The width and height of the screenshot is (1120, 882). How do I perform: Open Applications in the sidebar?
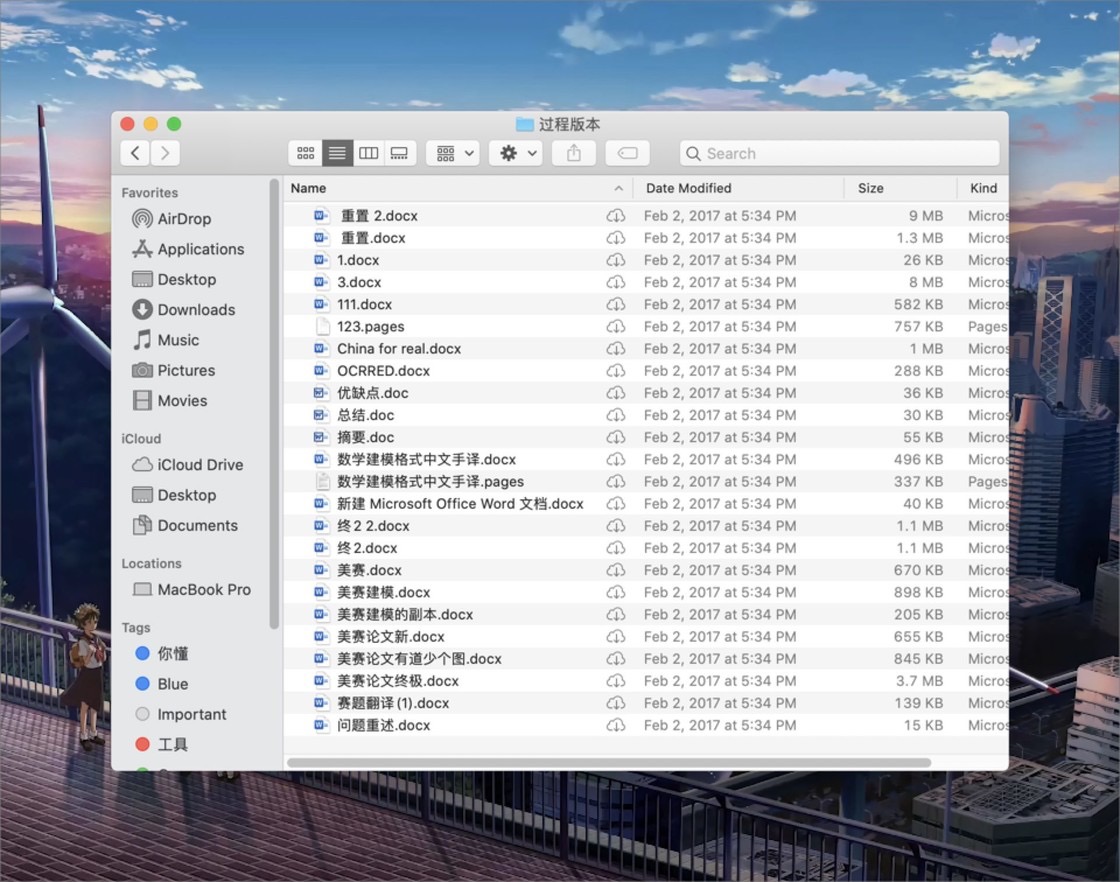(x=188, y=249)
